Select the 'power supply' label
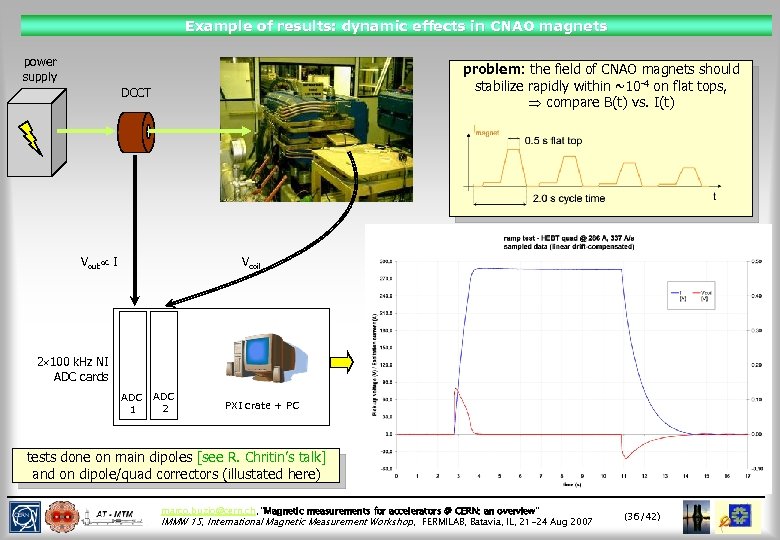The height and width of the screenshot is (540, 780). pos(40,69)
